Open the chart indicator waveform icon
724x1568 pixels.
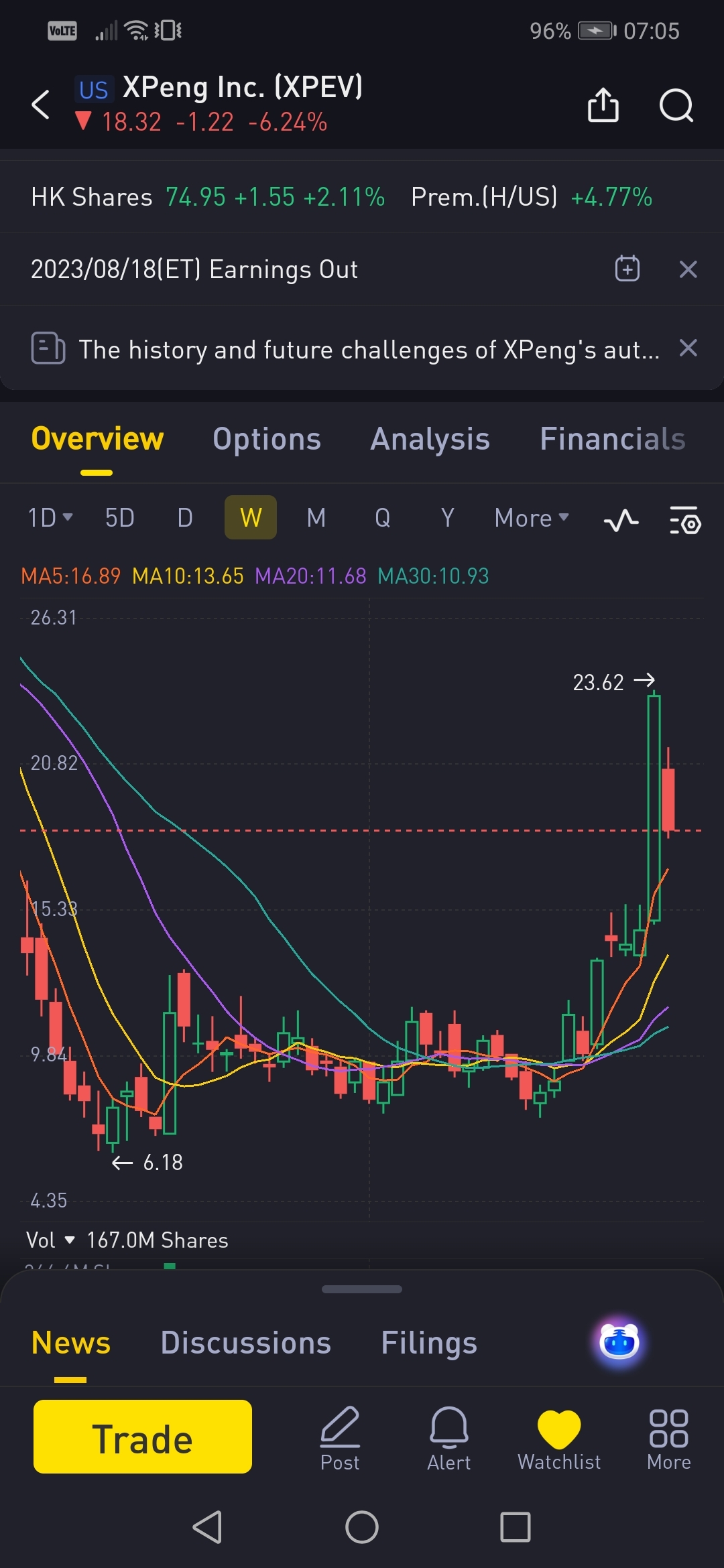point(621,520)
